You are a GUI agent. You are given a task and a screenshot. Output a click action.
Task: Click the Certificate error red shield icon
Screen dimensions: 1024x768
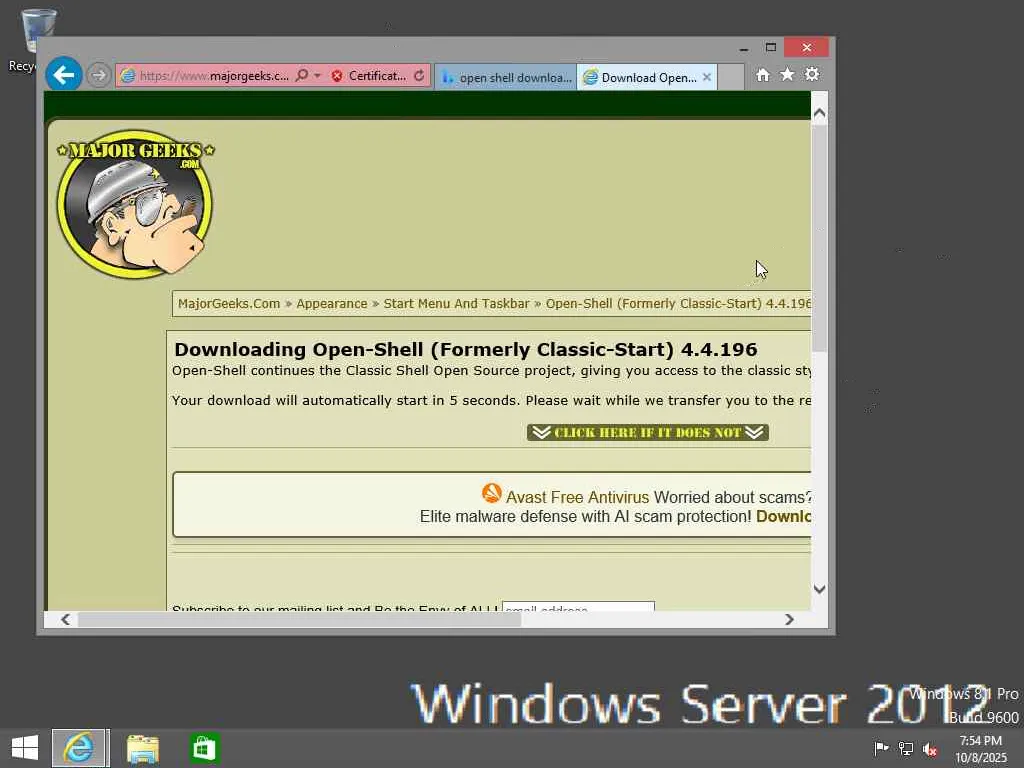337,76
